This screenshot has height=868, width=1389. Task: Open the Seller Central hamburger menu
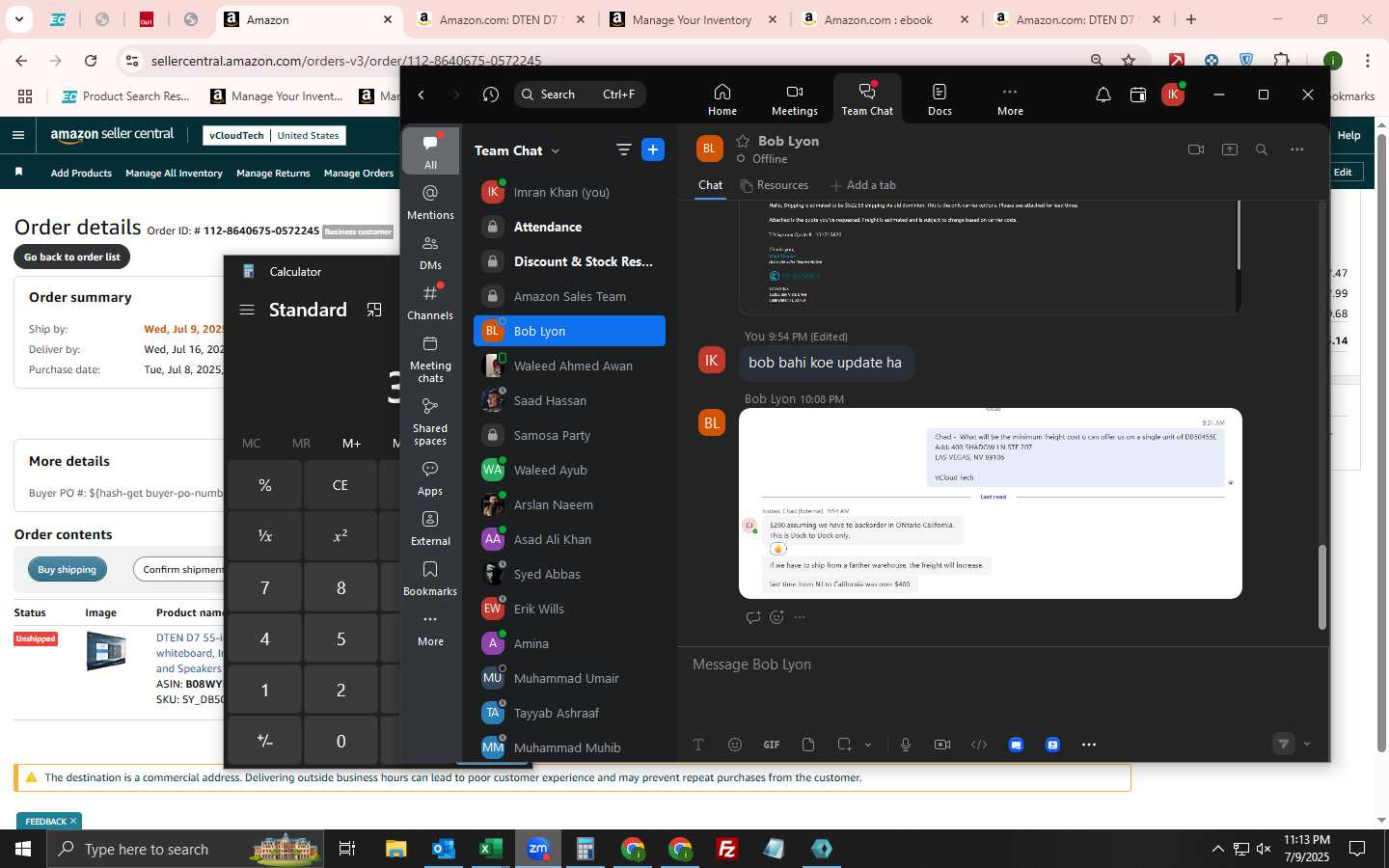pyautogui.click(x=18, y=135)
